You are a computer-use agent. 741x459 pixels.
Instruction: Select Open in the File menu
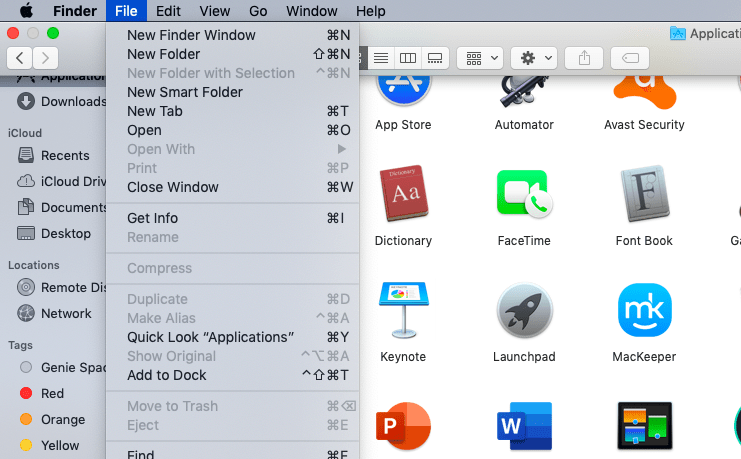[x=233, y=130]
